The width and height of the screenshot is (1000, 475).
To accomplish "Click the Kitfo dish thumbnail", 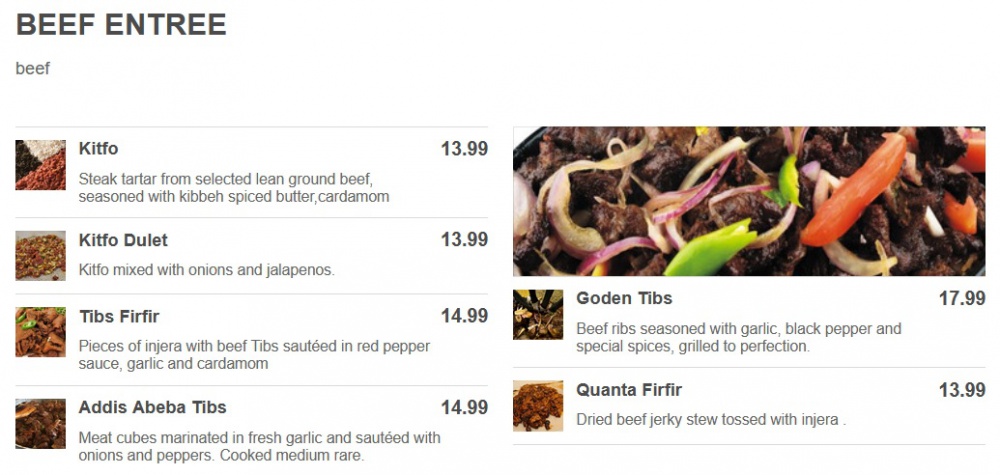I will [41, 165].
